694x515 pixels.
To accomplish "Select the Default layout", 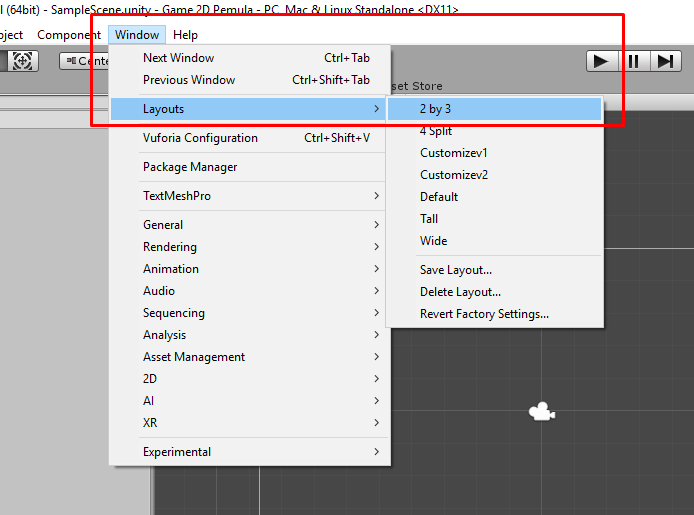I will coord(494,197).
